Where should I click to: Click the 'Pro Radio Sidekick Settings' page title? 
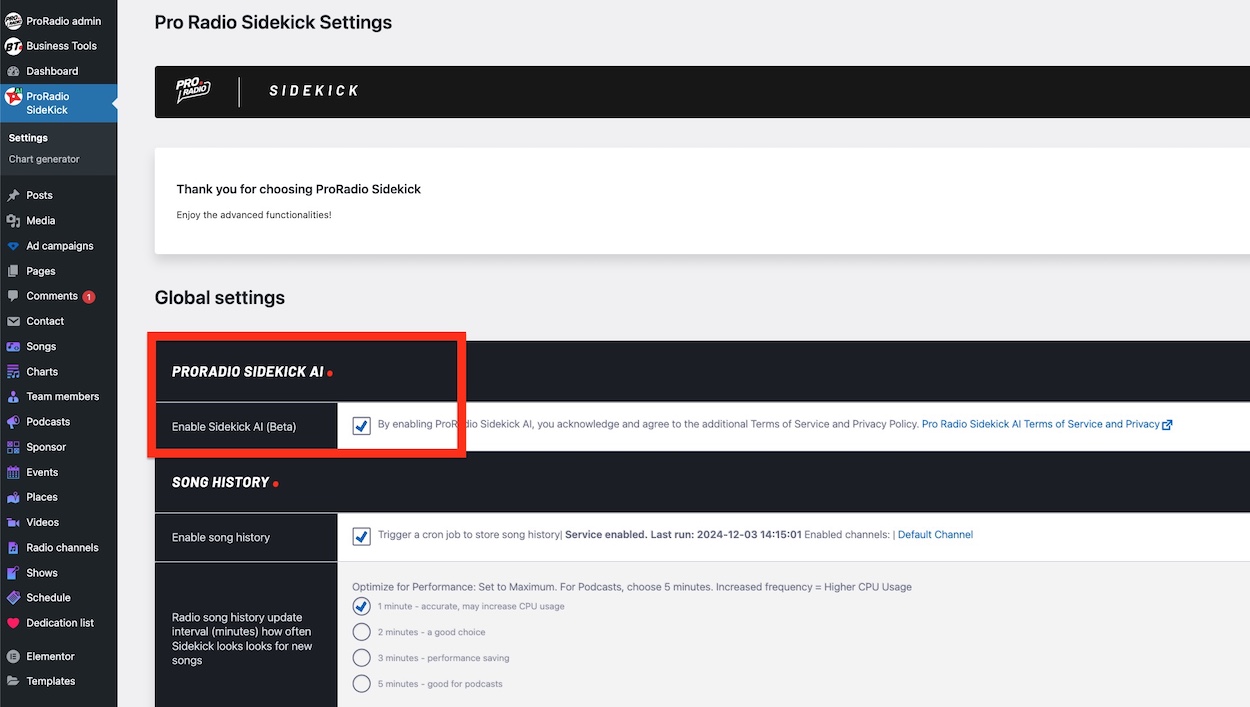click(273, 22)
